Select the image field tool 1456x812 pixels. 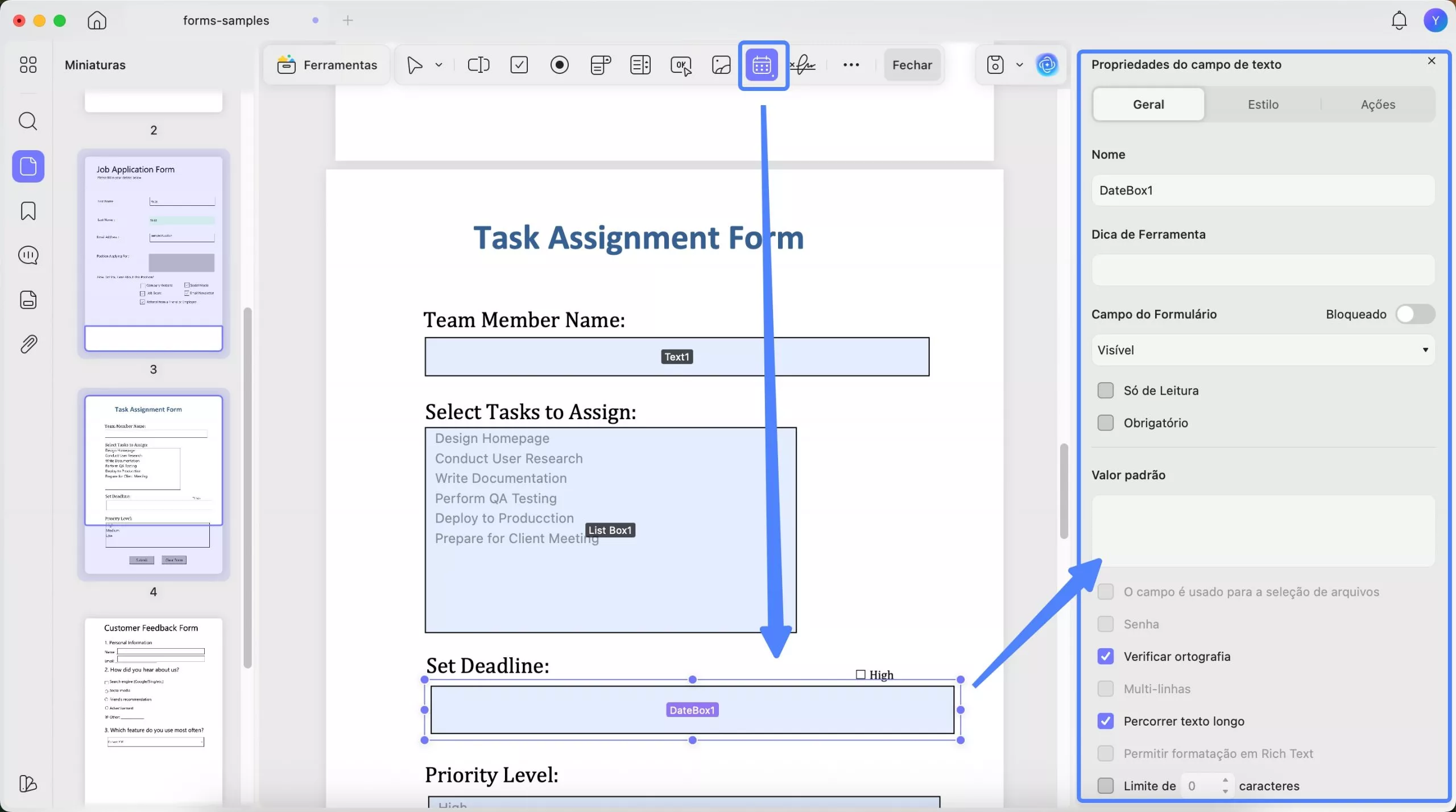pos(721,65)
